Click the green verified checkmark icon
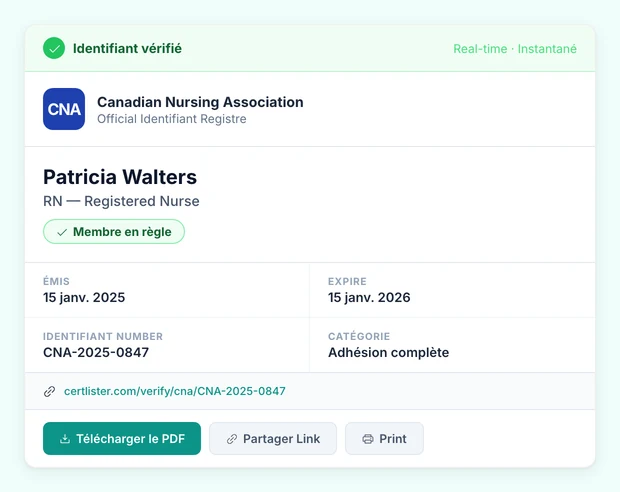The height and width of the screenshot is (492, 620). [x=54, y=48]
